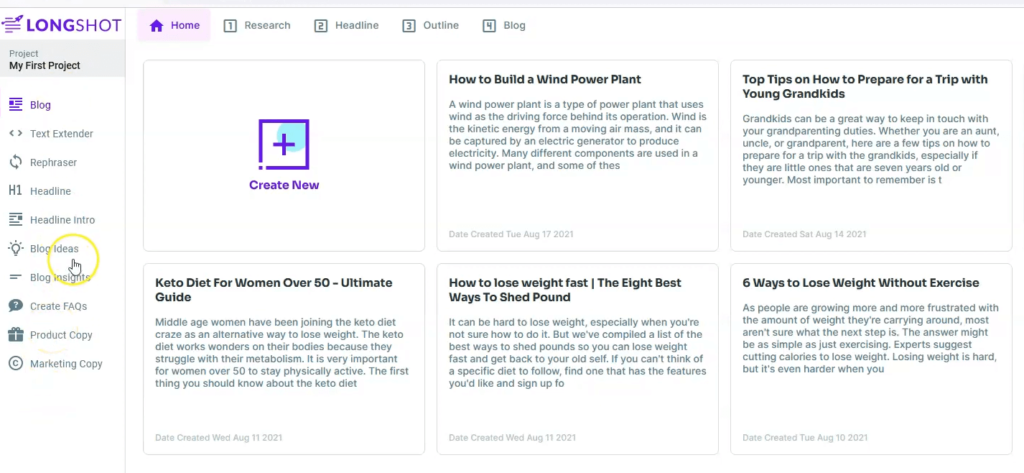Click the LongShot logo icon
Image resolution: width=1024 pixels, height=473 pixels.
(12, 25)
